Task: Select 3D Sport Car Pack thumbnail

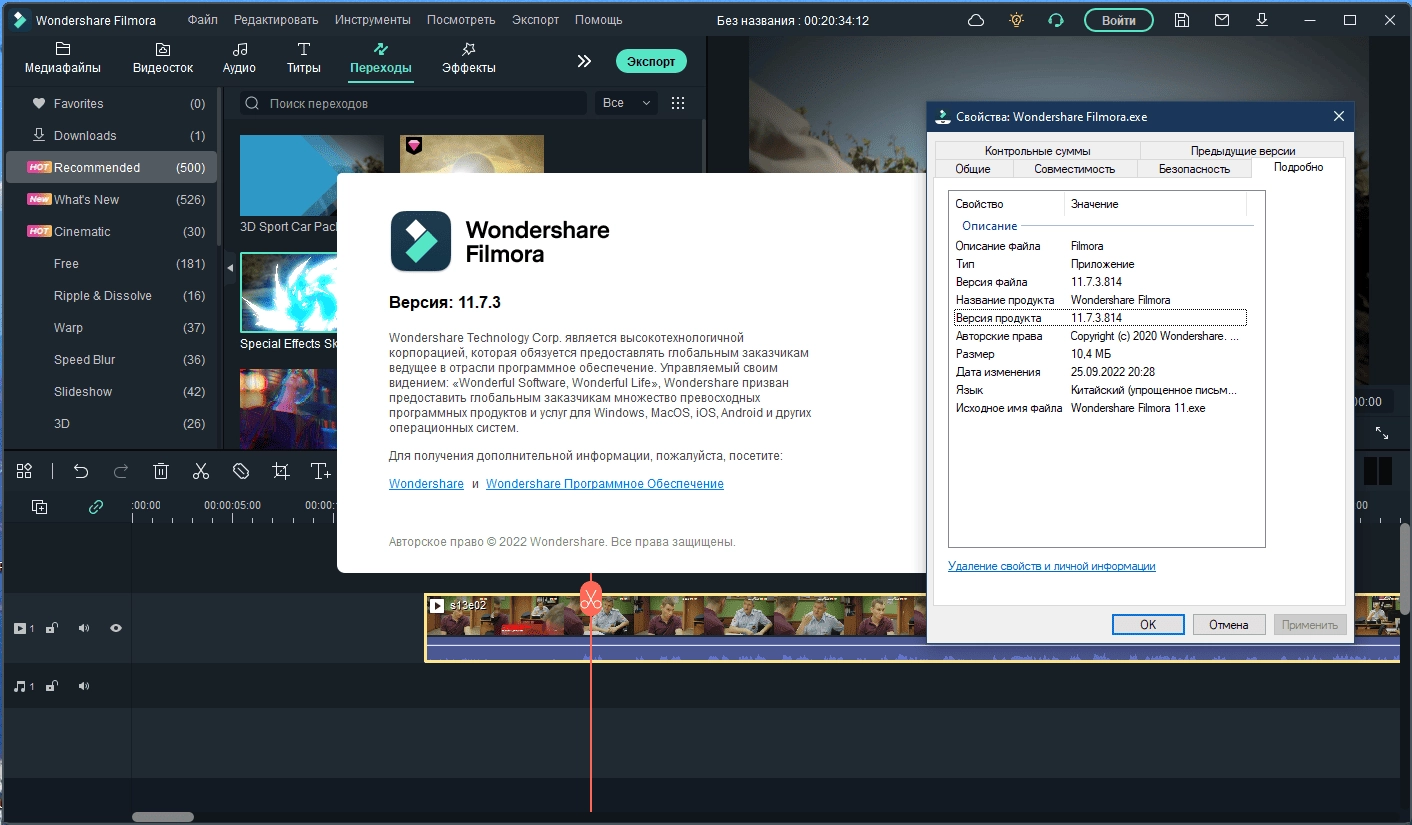Action: coord(311,175)
